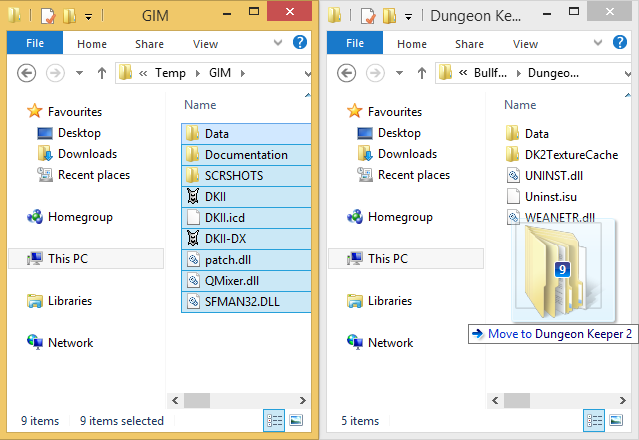
Task: Open Quick Access Toolbar dropdown in GIM window
Action: [90, 16]
